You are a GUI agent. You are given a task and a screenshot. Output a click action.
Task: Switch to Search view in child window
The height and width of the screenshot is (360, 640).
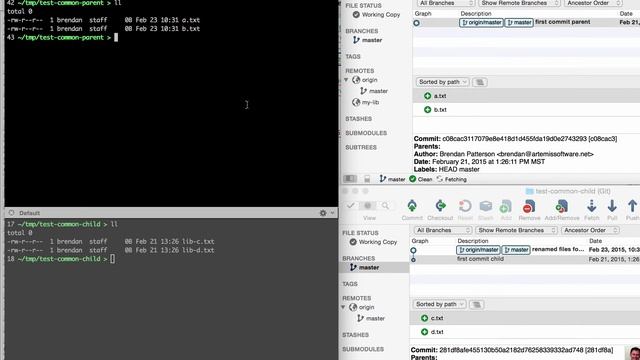(x=385, y=206)
